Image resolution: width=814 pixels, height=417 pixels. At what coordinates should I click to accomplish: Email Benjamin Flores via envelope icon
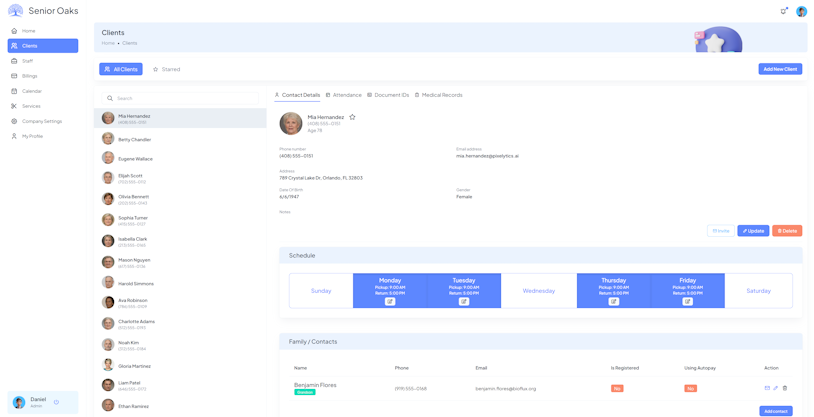767,388
